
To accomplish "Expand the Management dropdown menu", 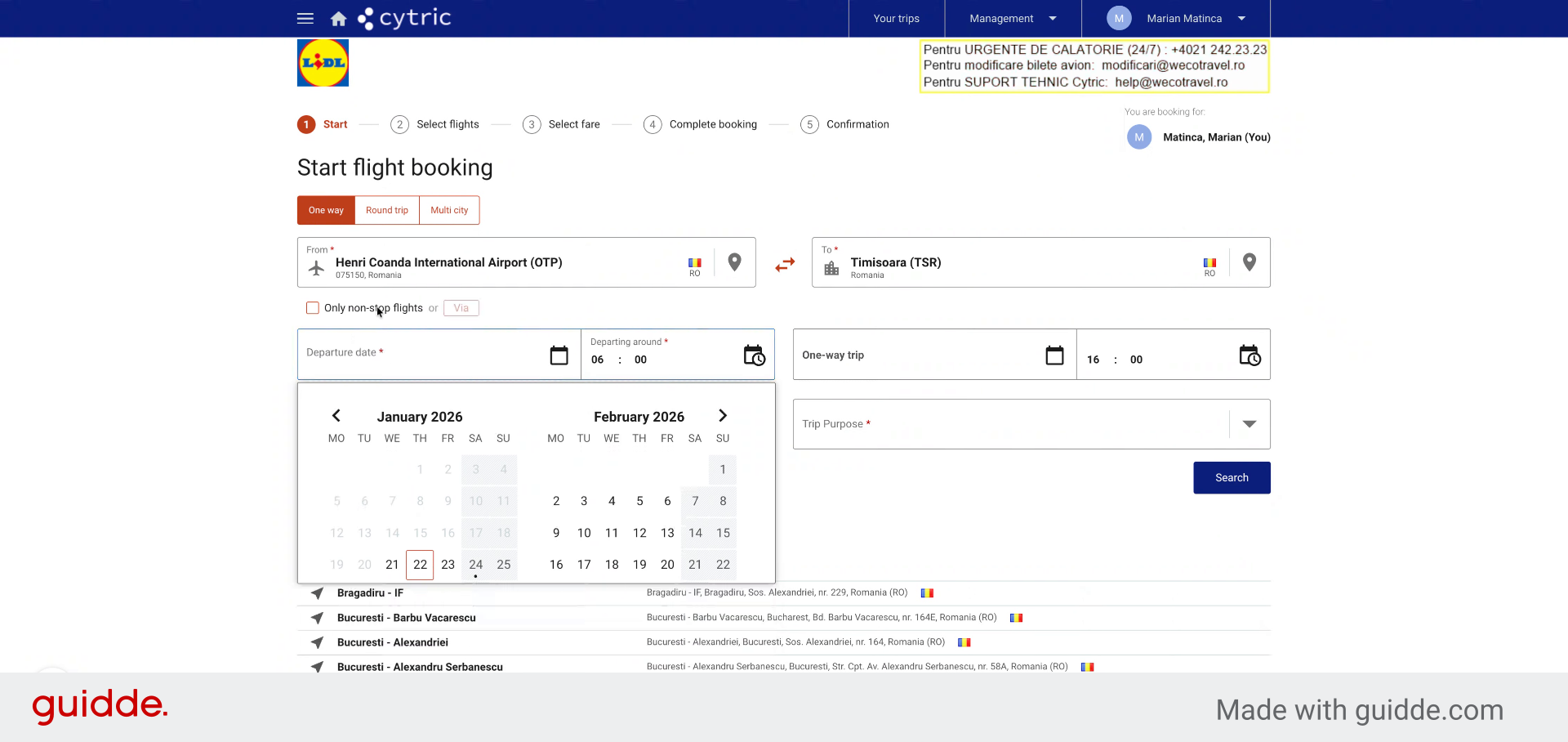I will [1013, 18].
